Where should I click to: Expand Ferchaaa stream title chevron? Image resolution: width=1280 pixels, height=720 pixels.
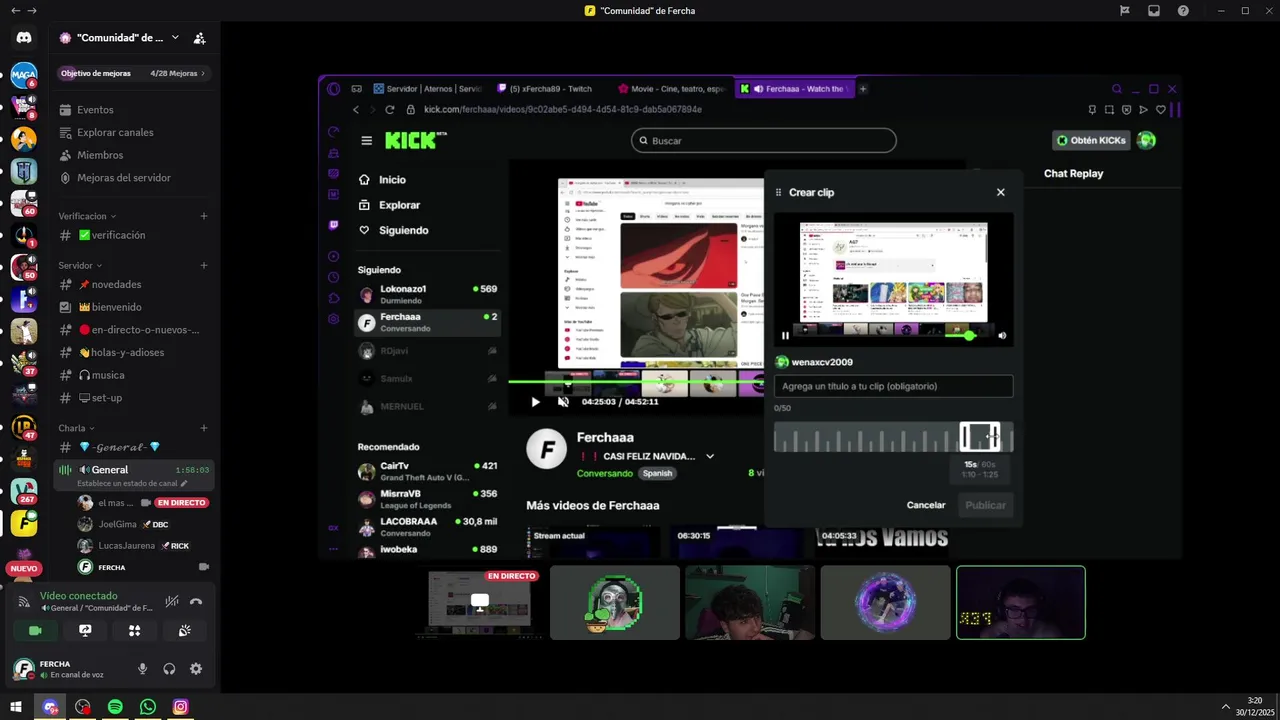point(710,456)
